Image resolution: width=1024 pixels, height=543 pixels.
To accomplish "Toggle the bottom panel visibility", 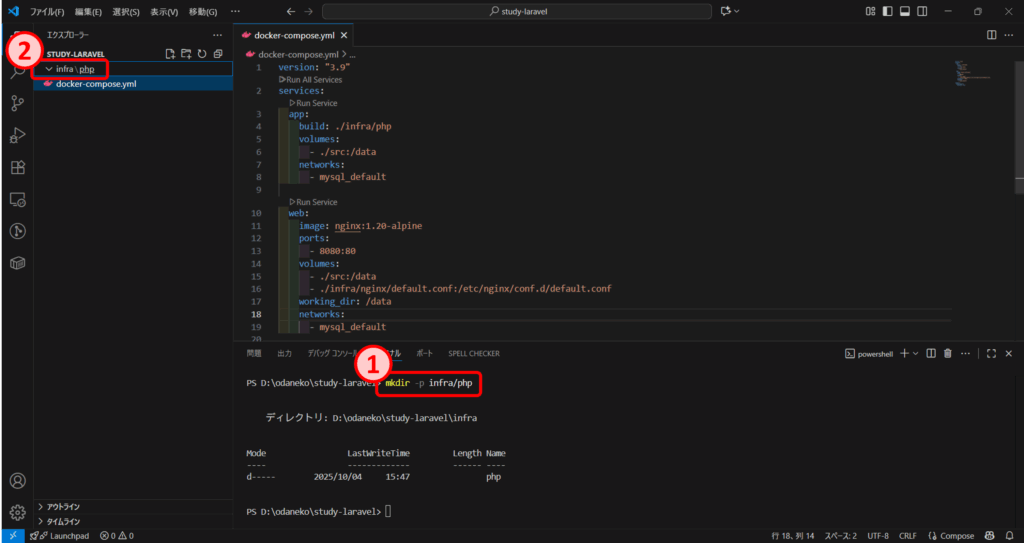I will [x=905, y=11].
